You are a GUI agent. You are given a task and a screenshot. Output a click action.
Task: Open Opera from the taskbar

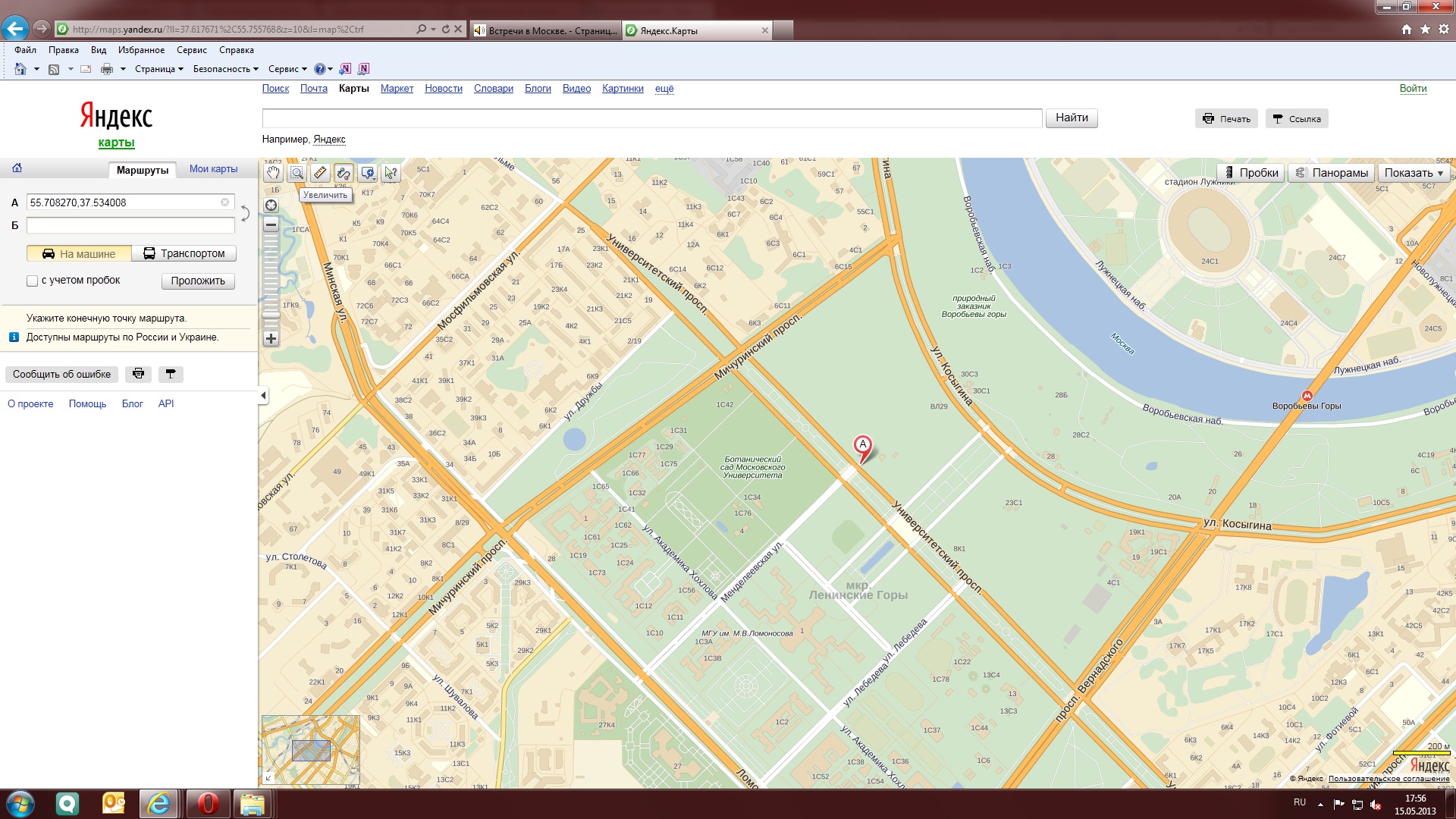pos(206,804)
